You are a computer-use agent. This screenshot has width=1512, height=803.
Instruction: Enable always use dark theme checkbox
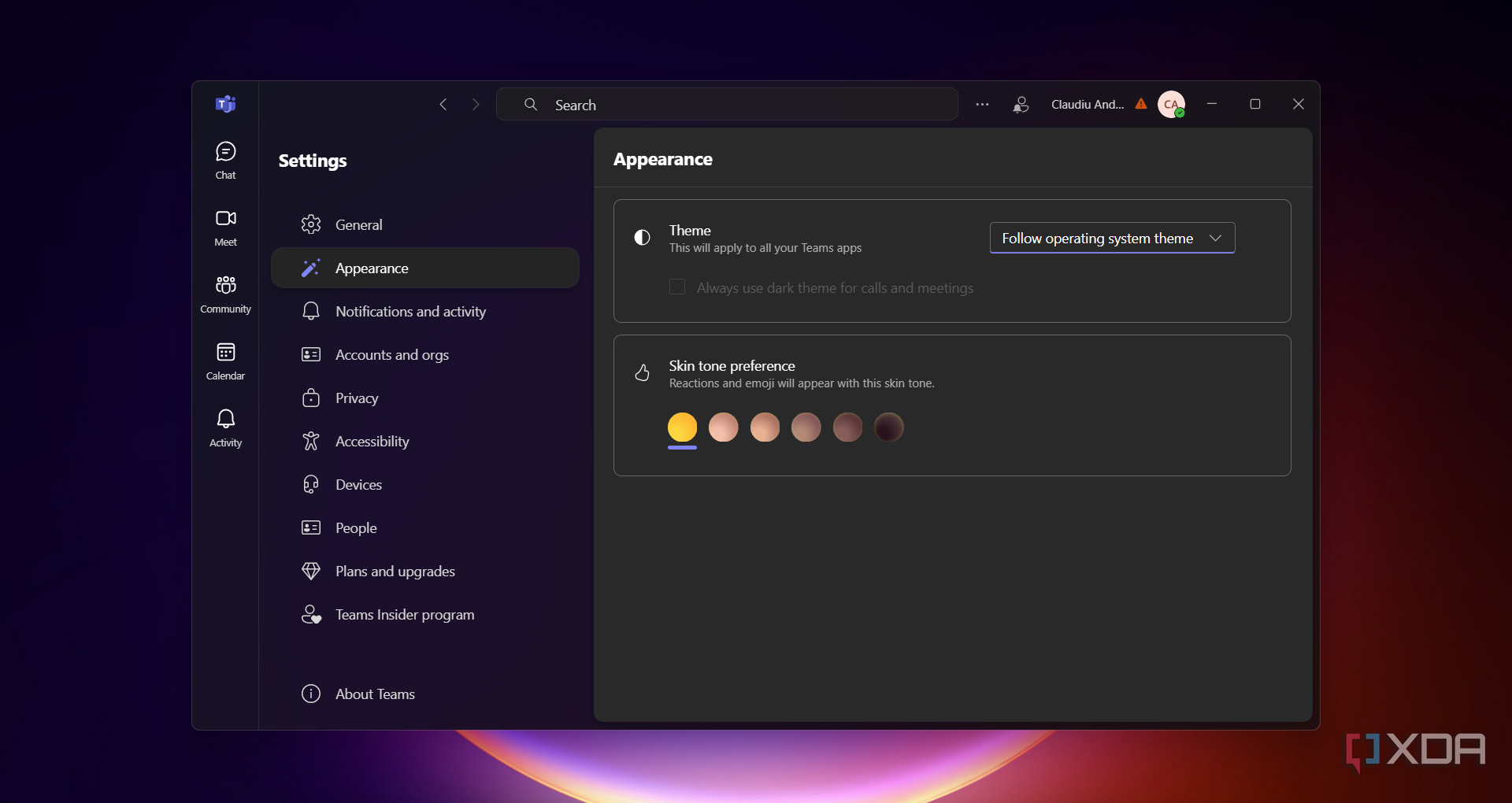pos(677,287)
